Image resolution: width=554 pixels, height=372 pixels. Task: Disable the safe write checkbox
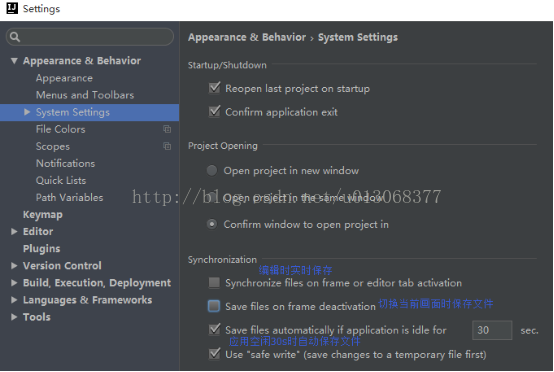(x=214, y=354)
